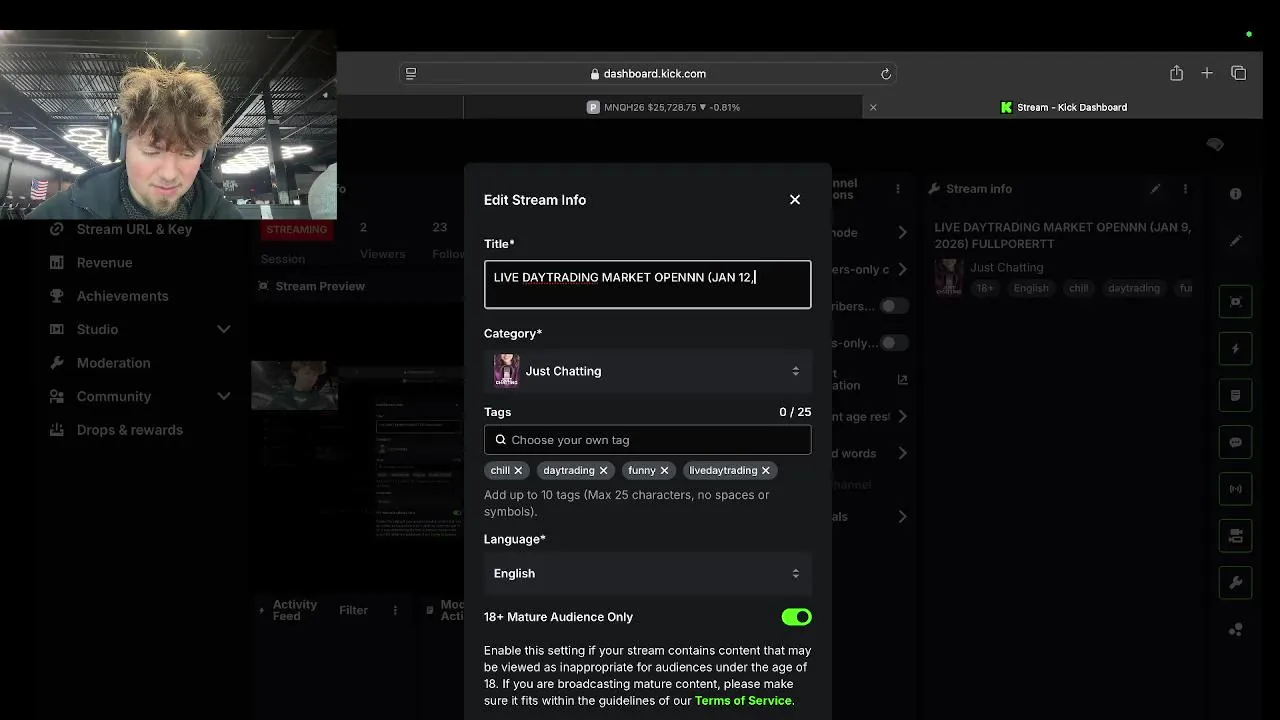Toggle the emotes-only switch
The image size is (1280, 720).
(x=893, y=343)
